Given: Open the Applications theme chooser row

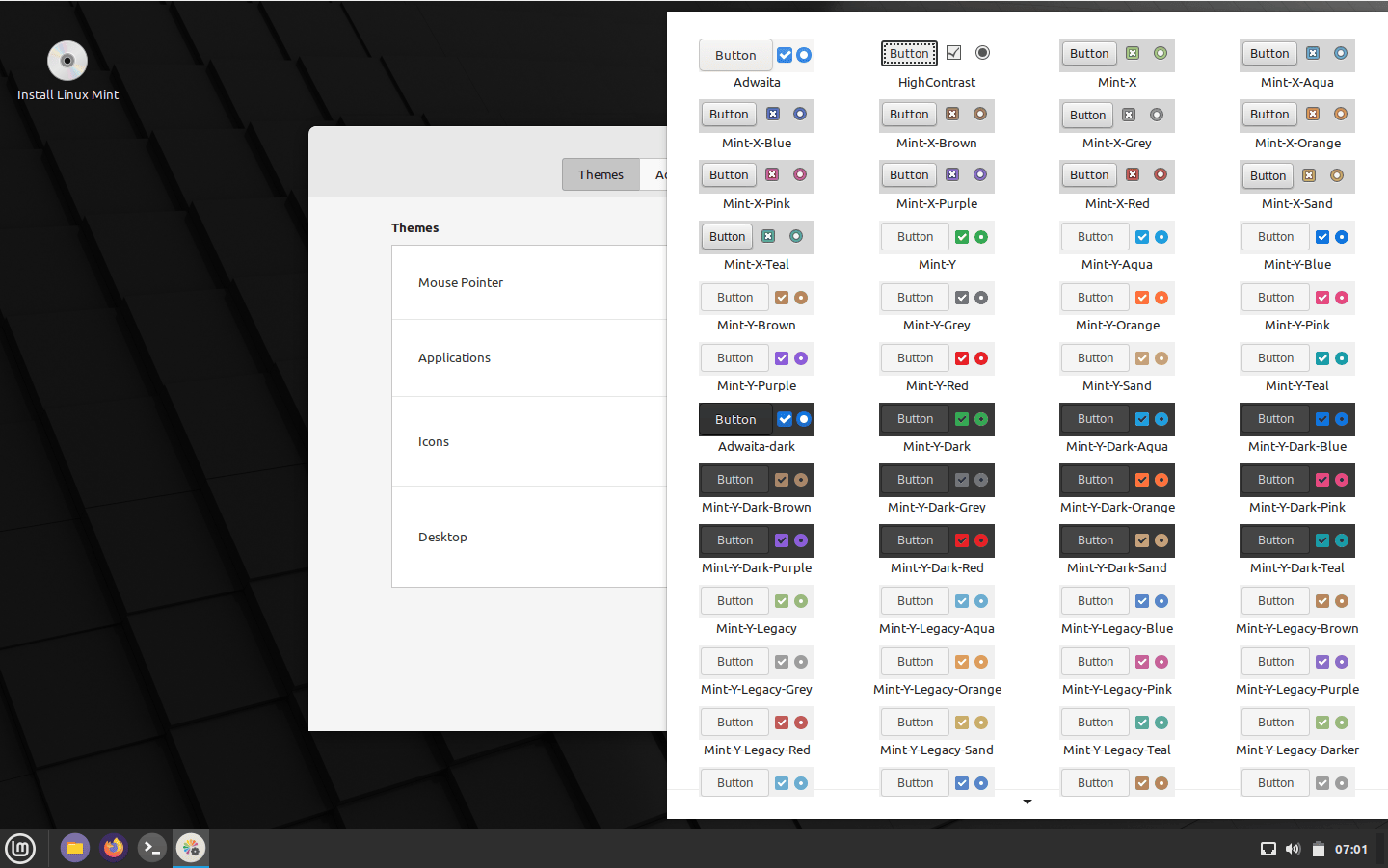Looking at the screenshot, I should point(529,357).
